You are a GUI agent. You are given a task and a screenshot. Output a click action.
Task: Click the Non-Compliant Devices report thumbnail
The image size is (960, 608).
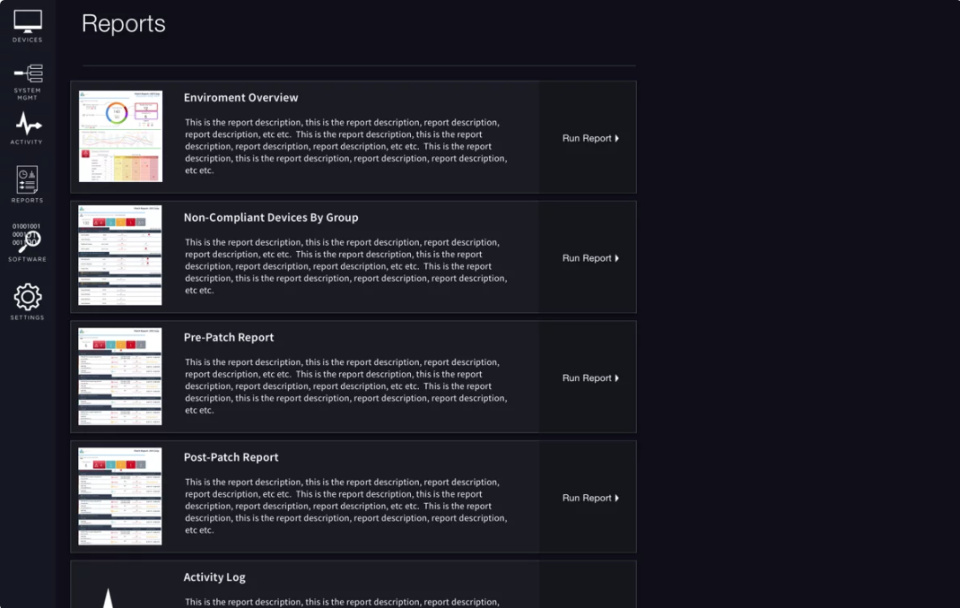click(120, 256)
